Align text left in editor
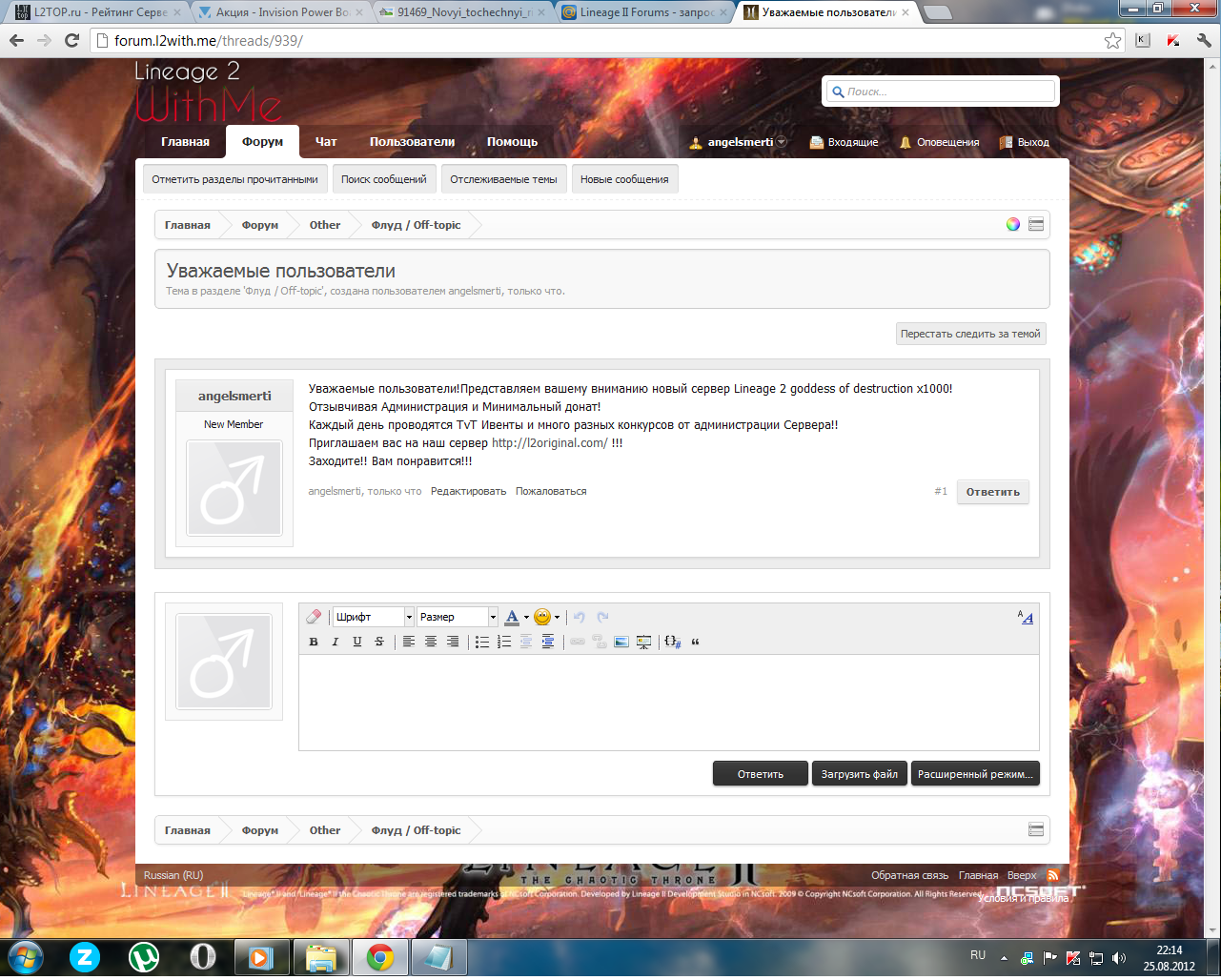This screenshot has height=980, width=1221. pyautogui.click(x=408, y=642)
